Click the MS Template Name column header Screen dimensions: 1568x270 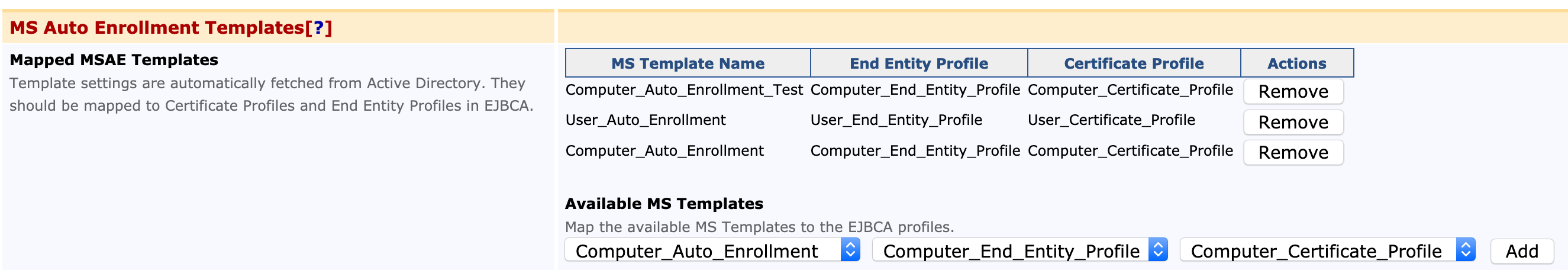[687, 63]
